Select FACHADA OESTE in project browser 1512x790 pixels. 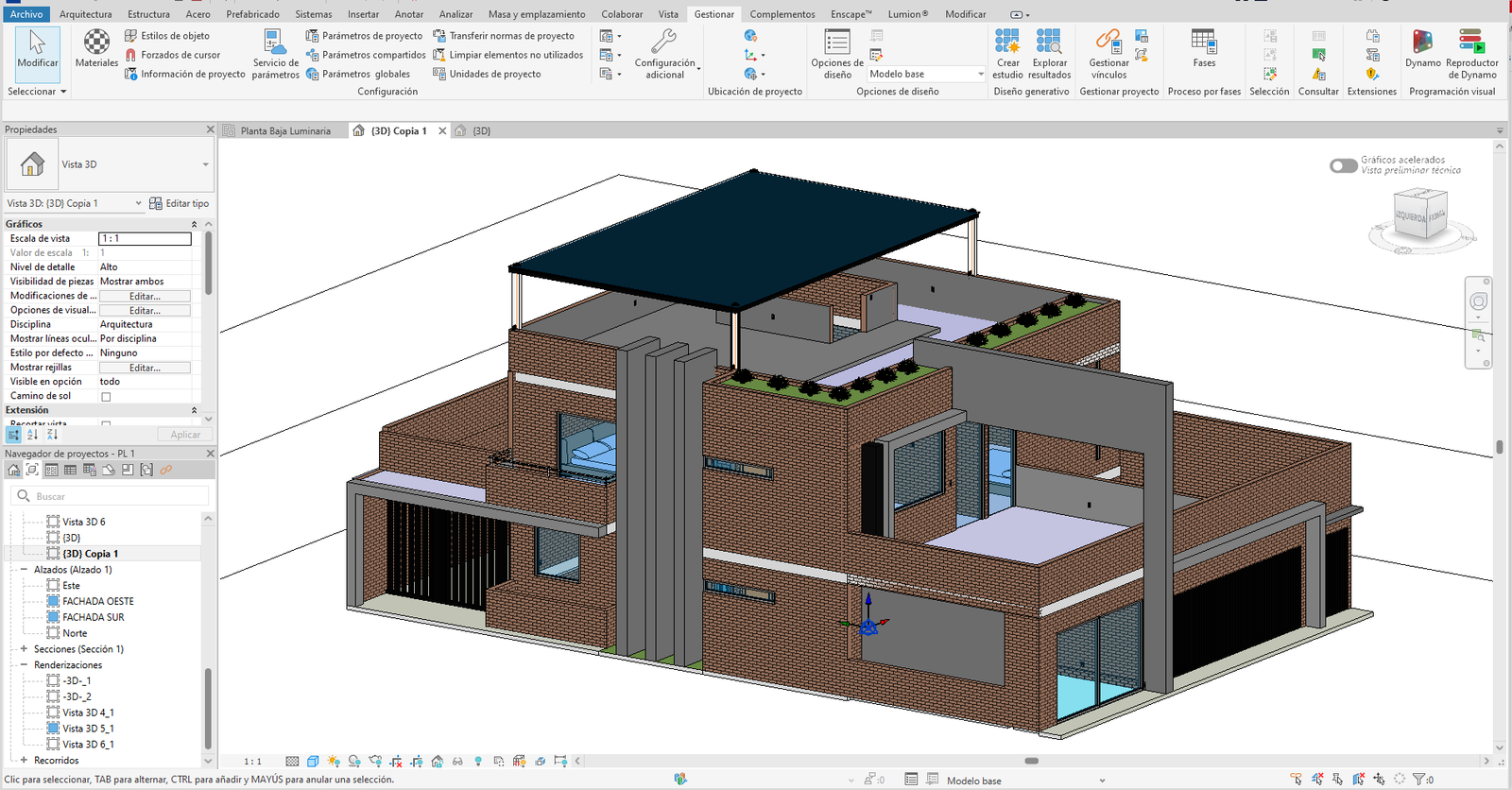click(98, 601)
